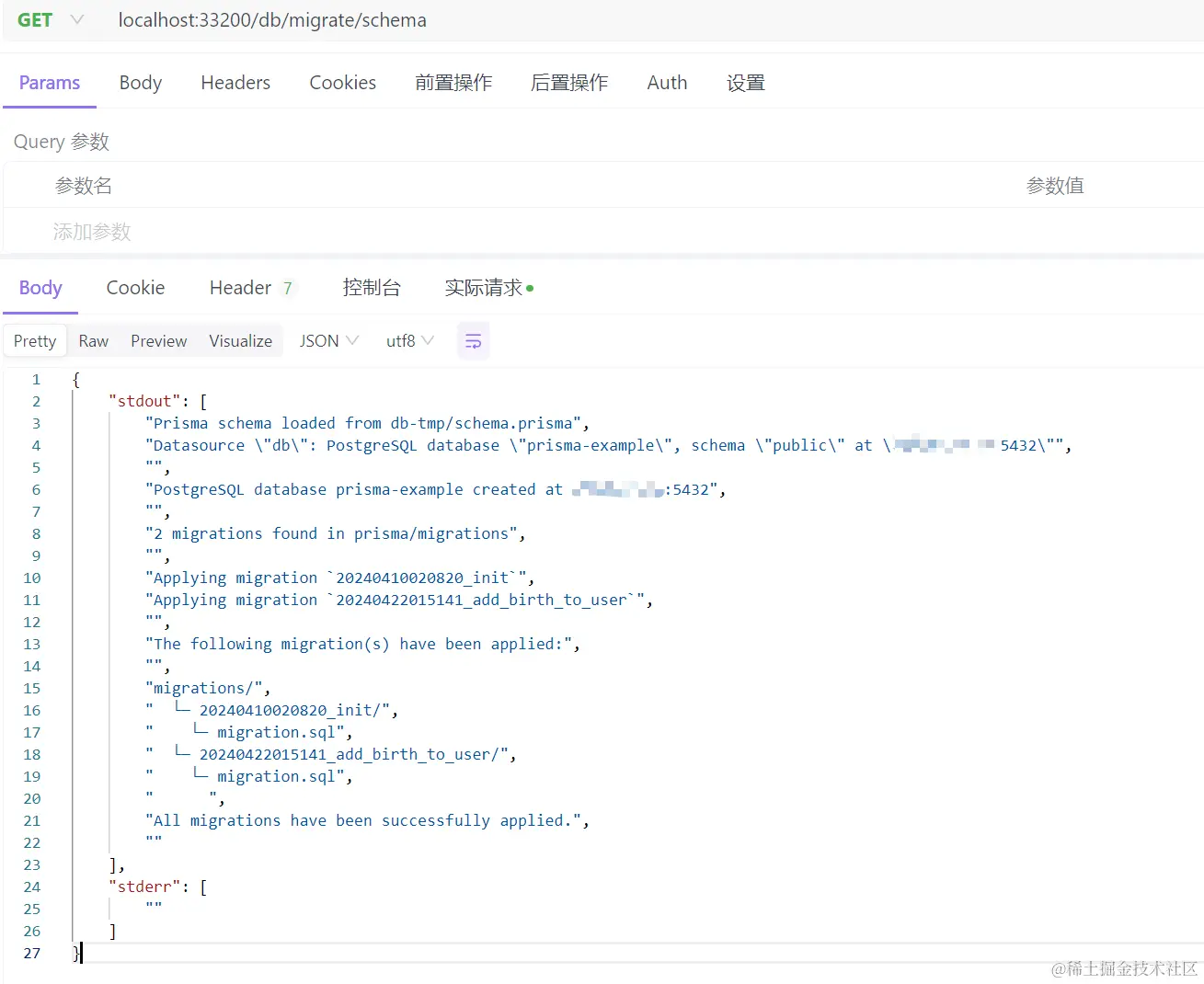Switch to the request Params tab
This screenshot has height=984, width=1204.
tap(50, 83)
